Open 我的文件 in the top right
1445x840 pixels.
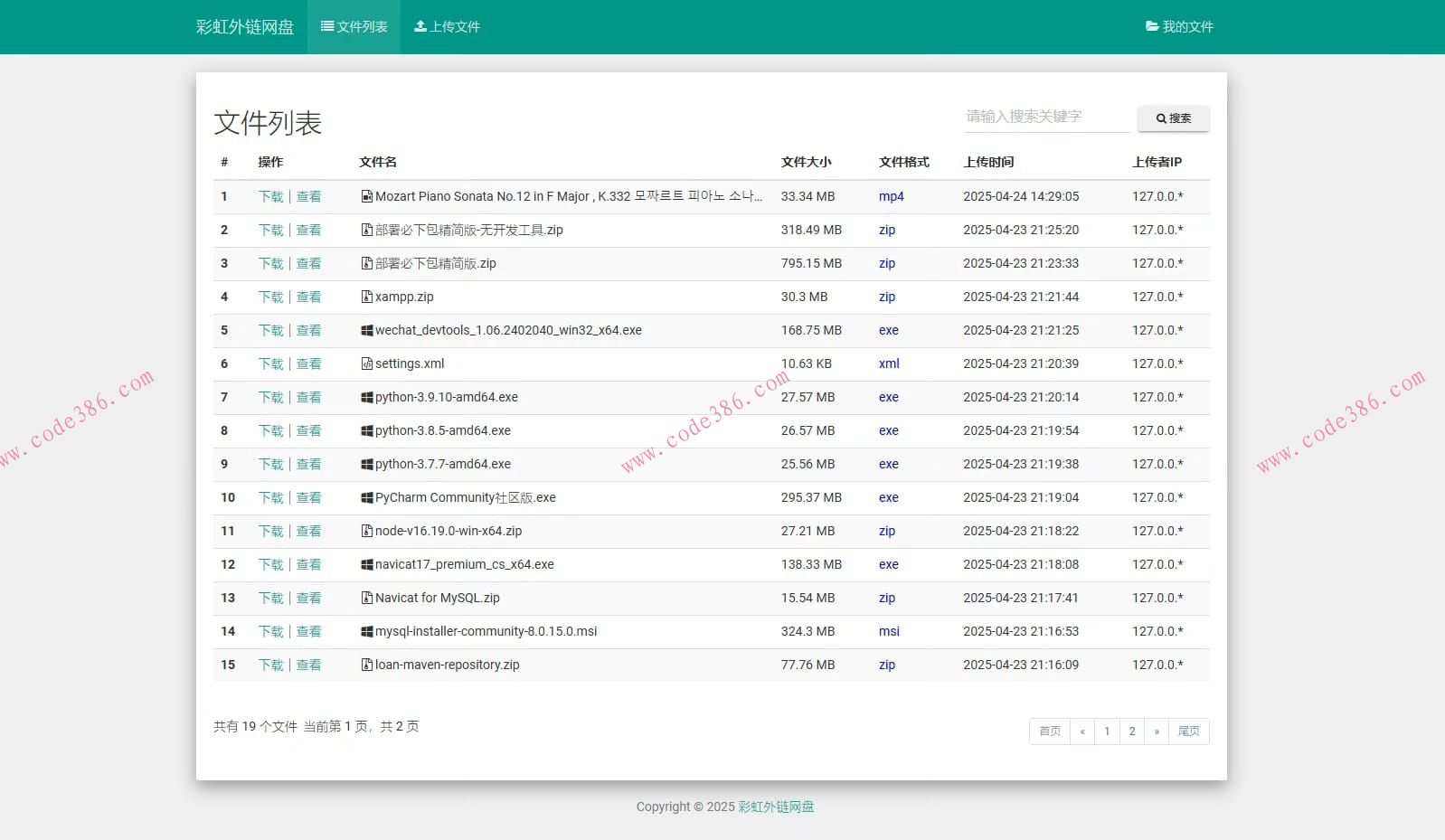[x=1179, y=27]
